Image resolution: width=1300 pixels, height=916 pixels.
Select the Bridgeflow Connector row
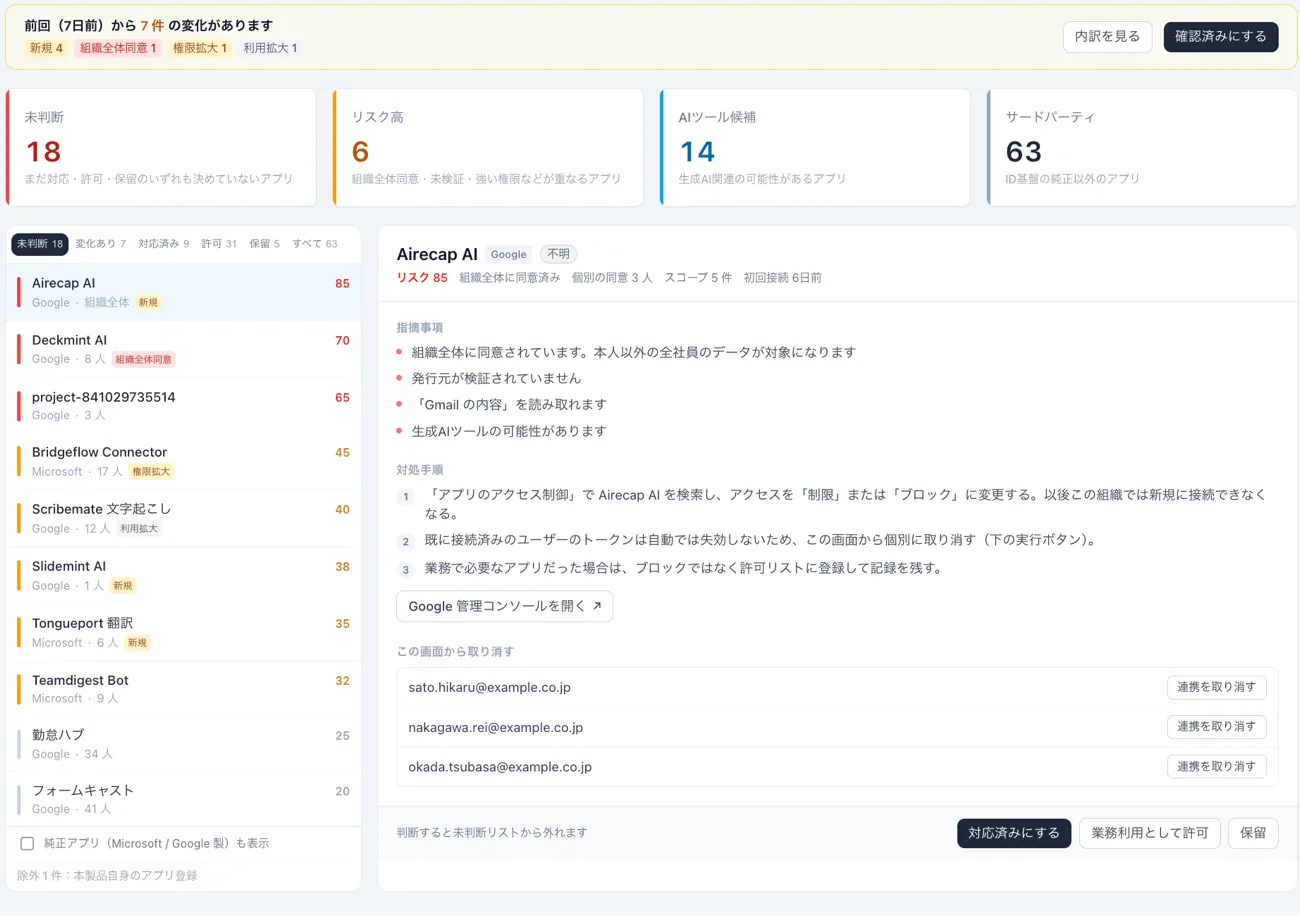[184, 461]
